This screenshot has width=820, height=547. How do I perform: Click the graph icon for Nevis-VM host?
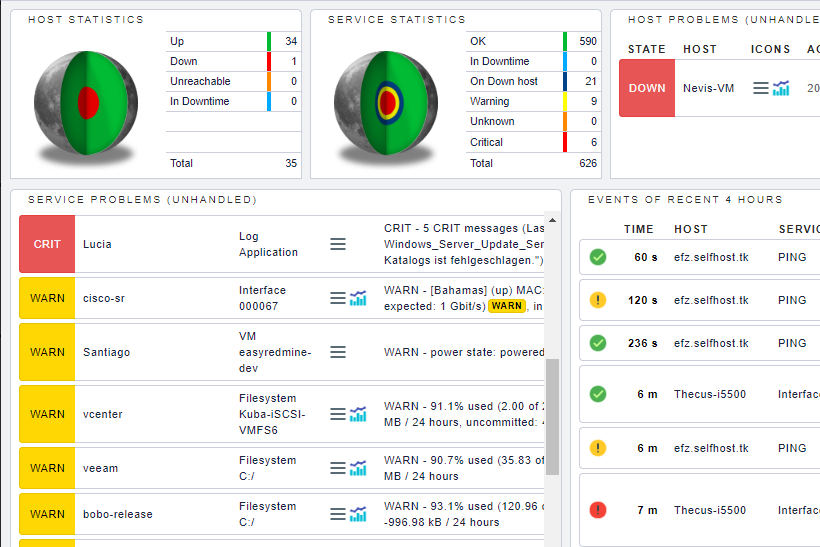point(781,88)
